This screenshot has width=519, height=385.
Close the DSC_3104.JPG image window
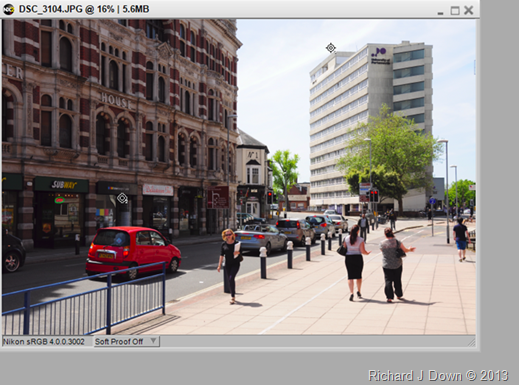tap(469, 10)
